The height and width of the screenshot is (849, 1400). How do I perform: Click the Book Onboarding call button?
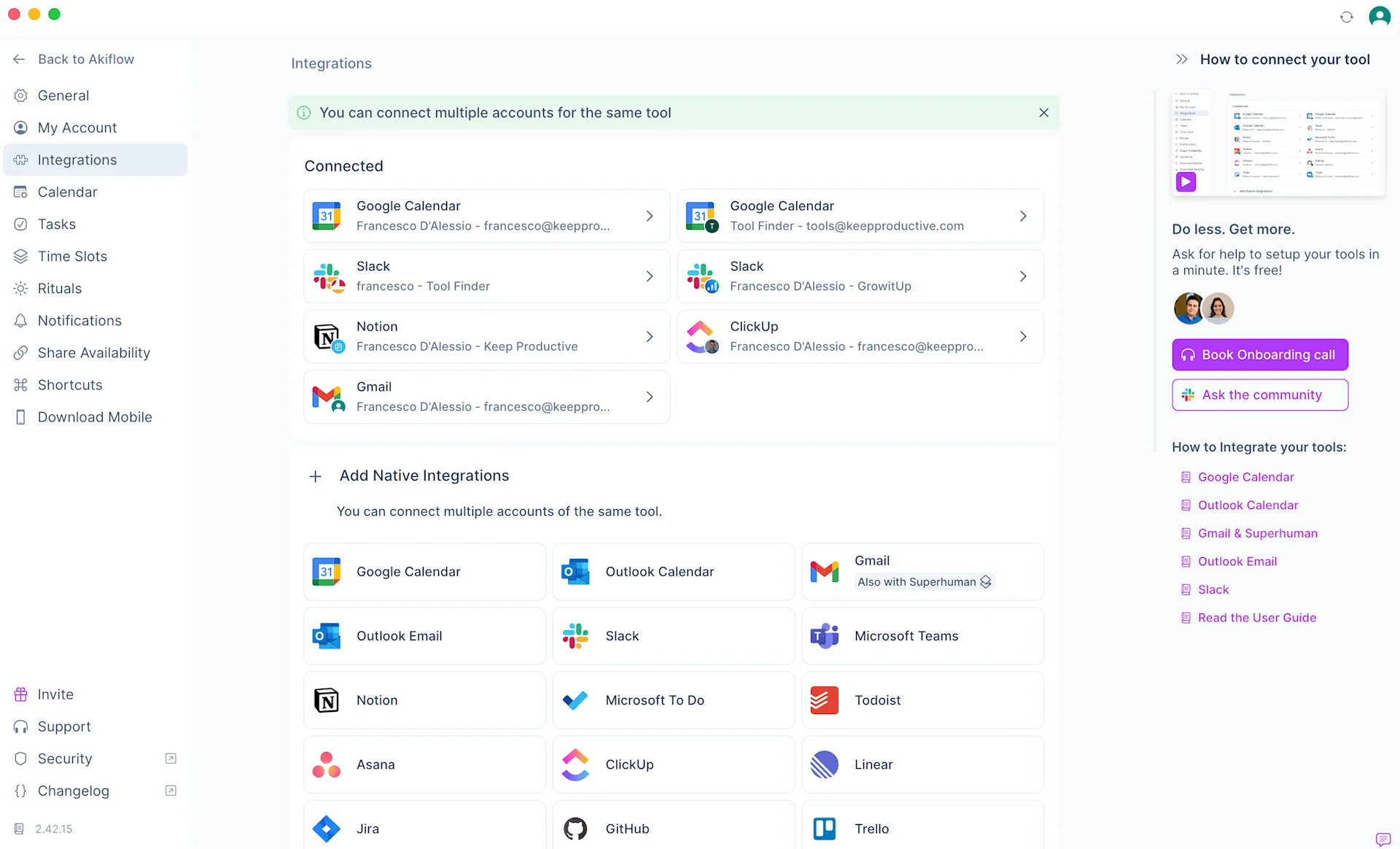tap(1259, 354)
